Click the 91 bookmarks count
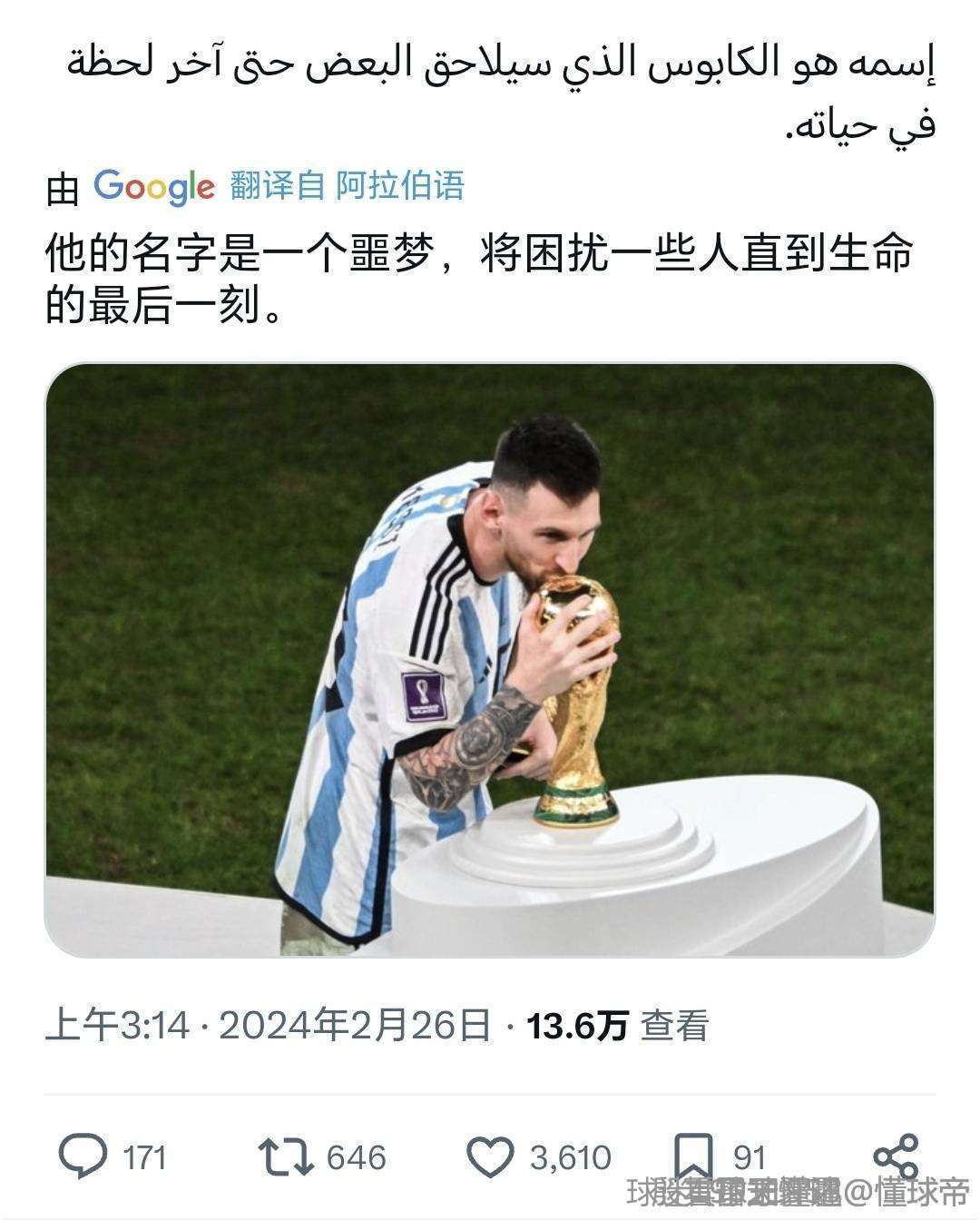 coord(750,1158)
